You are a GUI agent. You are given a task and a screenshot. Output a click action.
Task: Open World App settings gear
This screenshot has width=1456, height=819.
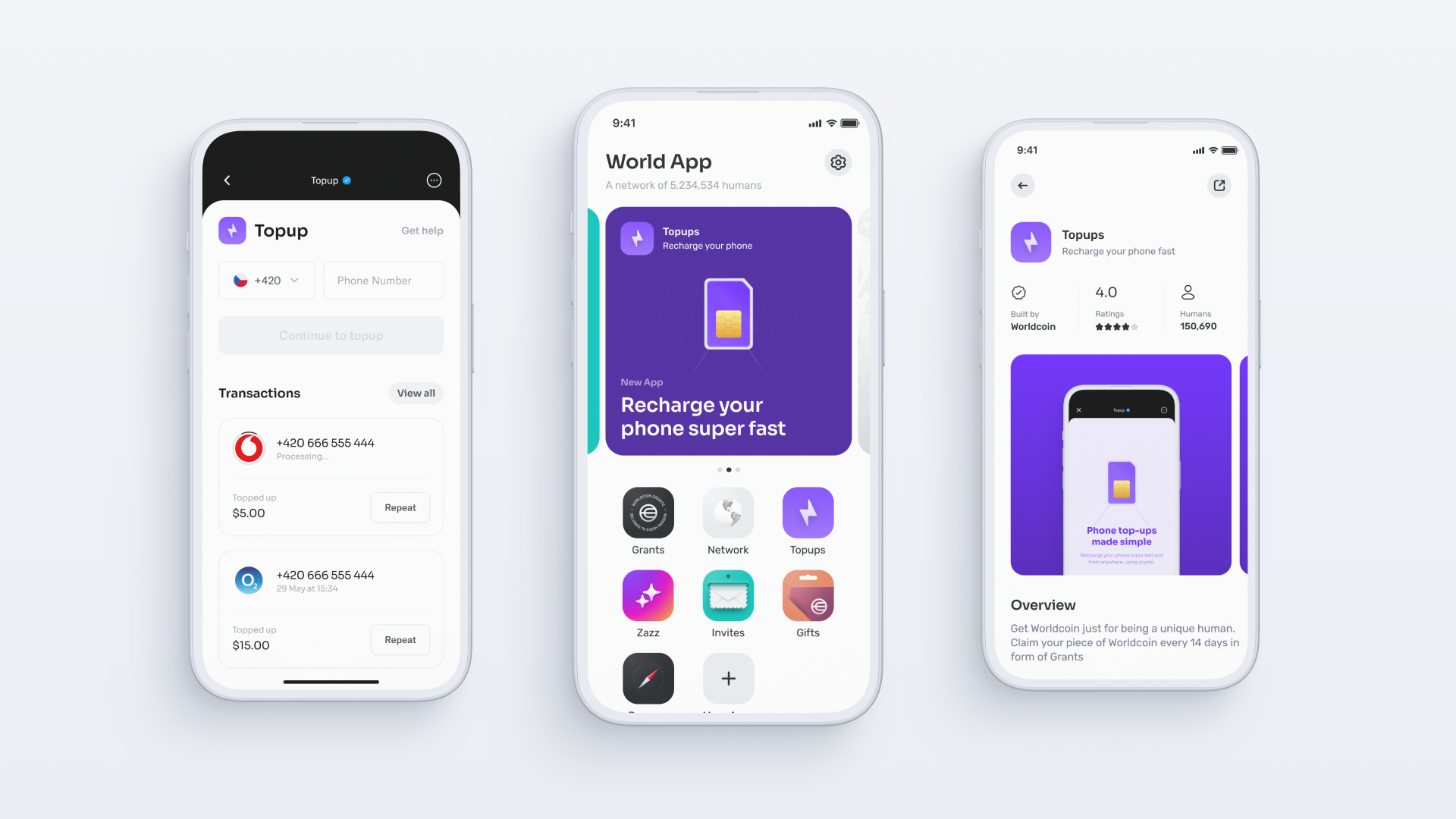point(838,161)
